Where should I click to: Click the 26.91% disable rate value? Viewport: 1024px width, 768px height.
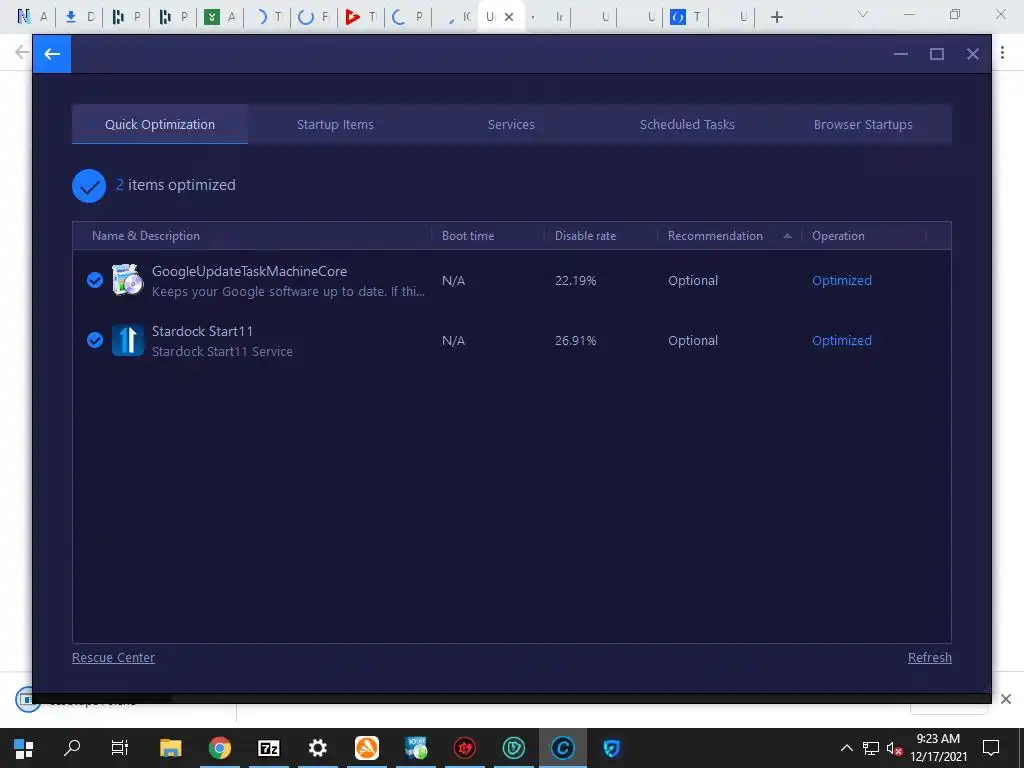[x=575, y=340]
